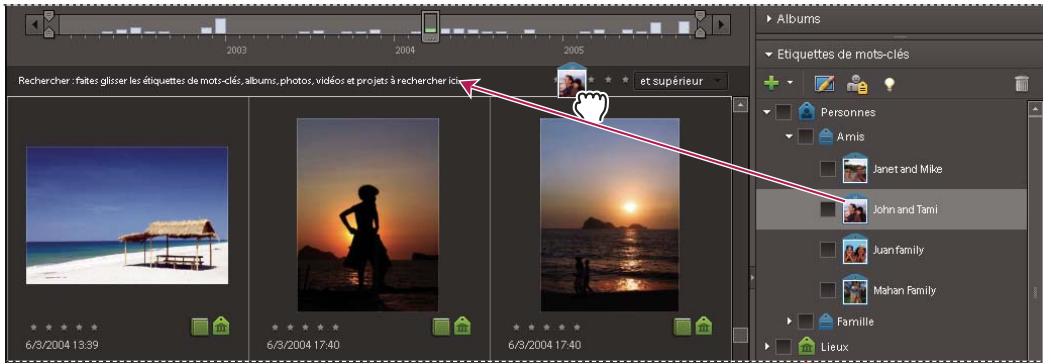
Task: Click the Juan family tag thumbnail icon
Action: (855, 249)
